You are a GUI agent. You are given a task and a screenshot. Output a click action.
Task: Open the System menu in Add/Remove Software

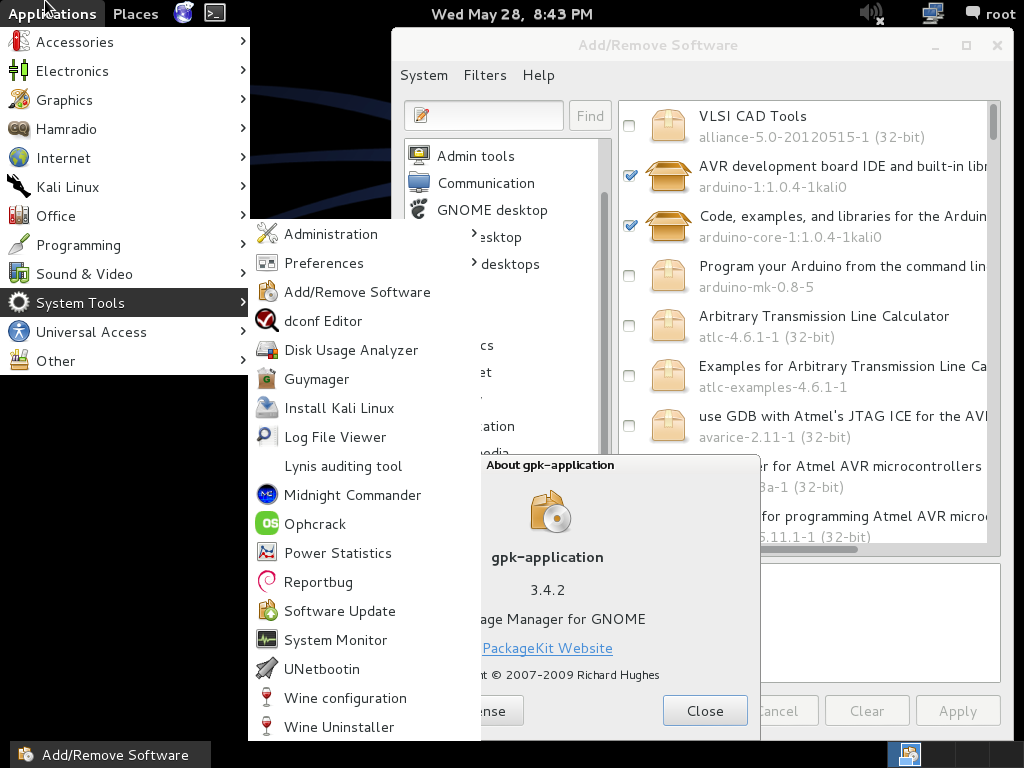pos(424,75)
